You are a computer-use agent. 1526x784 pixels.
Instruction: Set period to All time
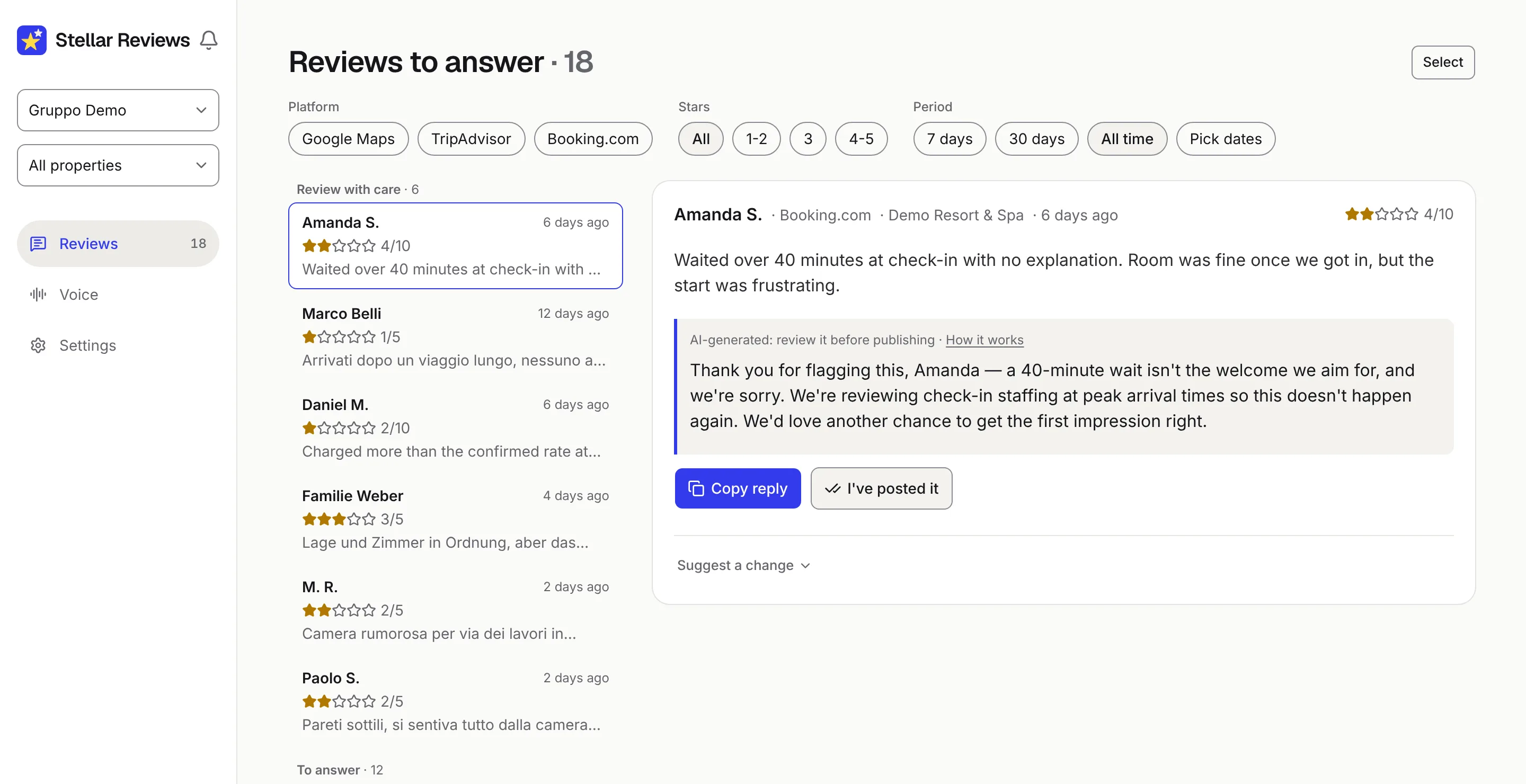tap(1128, 139)
